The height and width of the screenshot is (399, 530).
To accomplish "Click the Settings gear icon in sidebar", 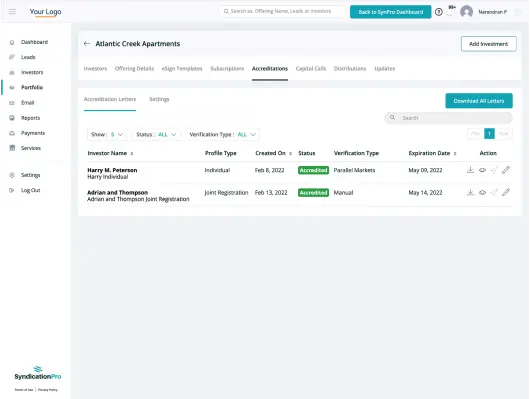I will coord(12,175).
